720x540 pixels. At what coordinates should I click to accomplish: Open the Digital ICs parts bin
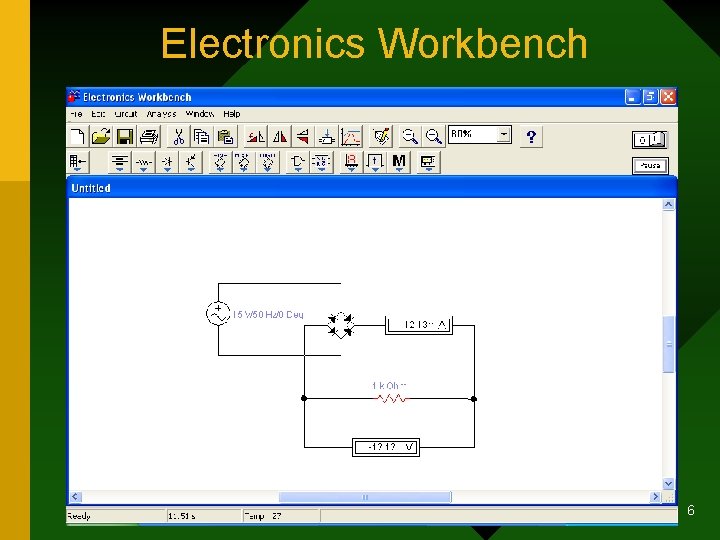[x=268, y=162]
